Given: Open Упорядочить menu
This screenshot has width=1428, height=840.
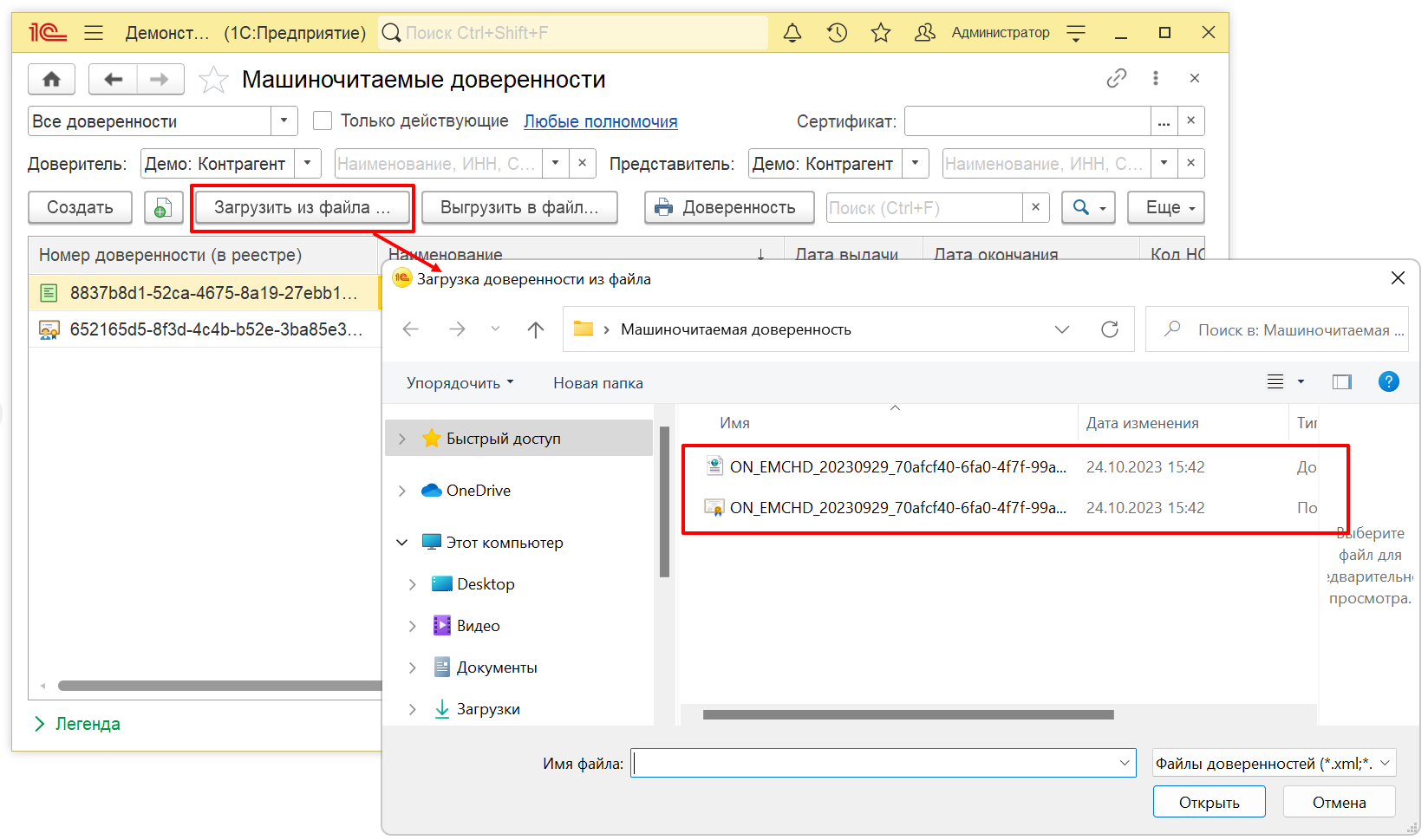Looking at the screenshot, I should 460,382.
